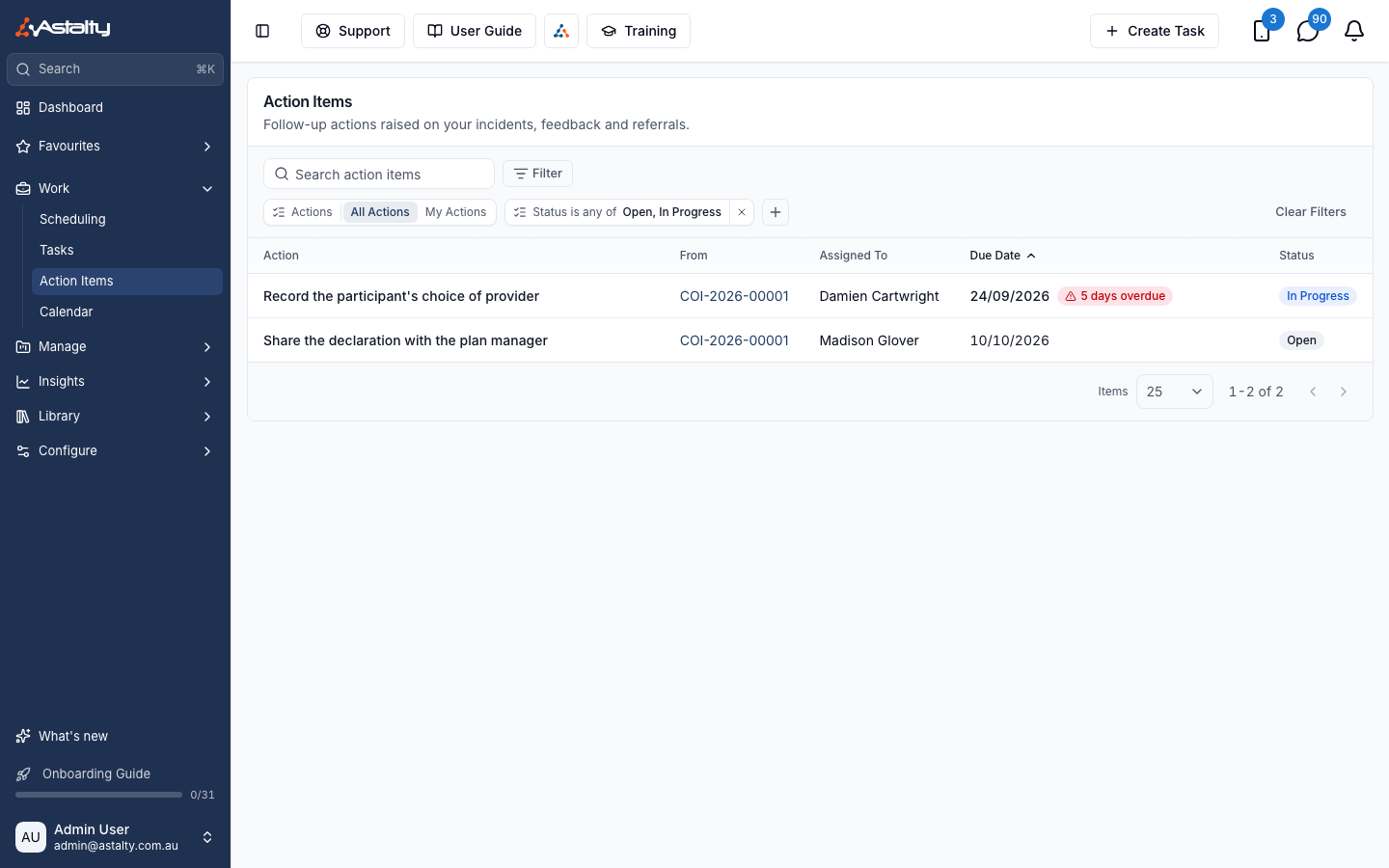This screenshot has width=1389, height=868.
Task: Open the notifications bell
Action: pos(1354,31)
